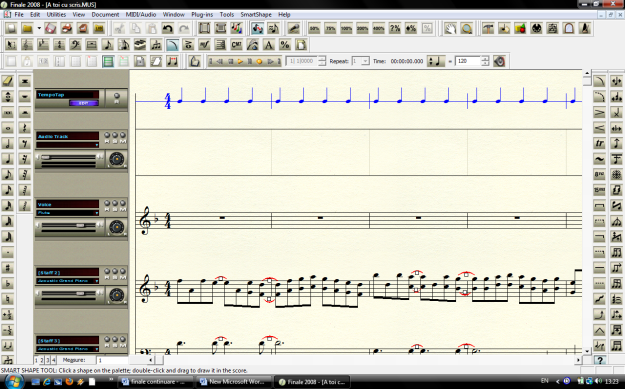
Task: Click the New document icon
Action: (11, 28)
